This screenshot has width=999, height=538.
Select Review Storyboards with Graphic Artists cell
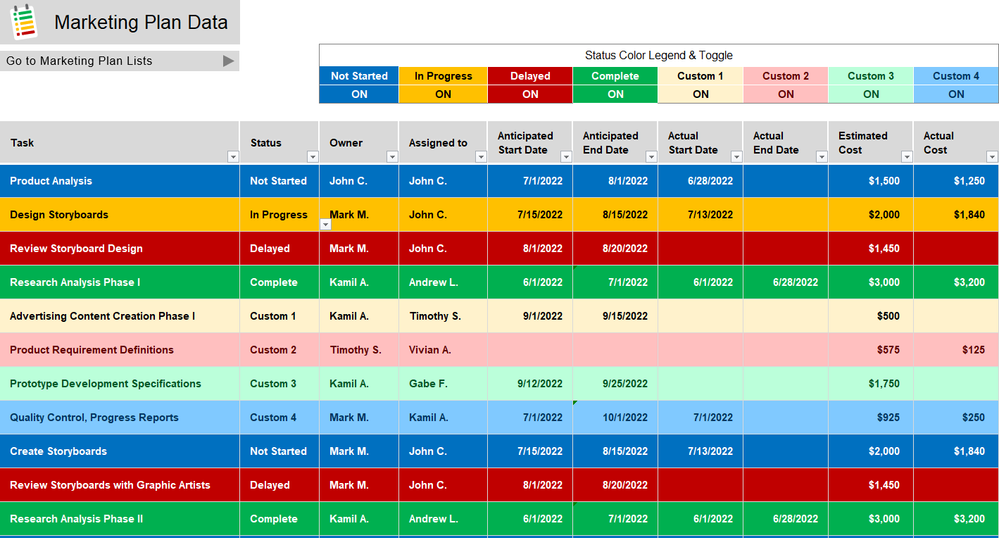[120, 485]
